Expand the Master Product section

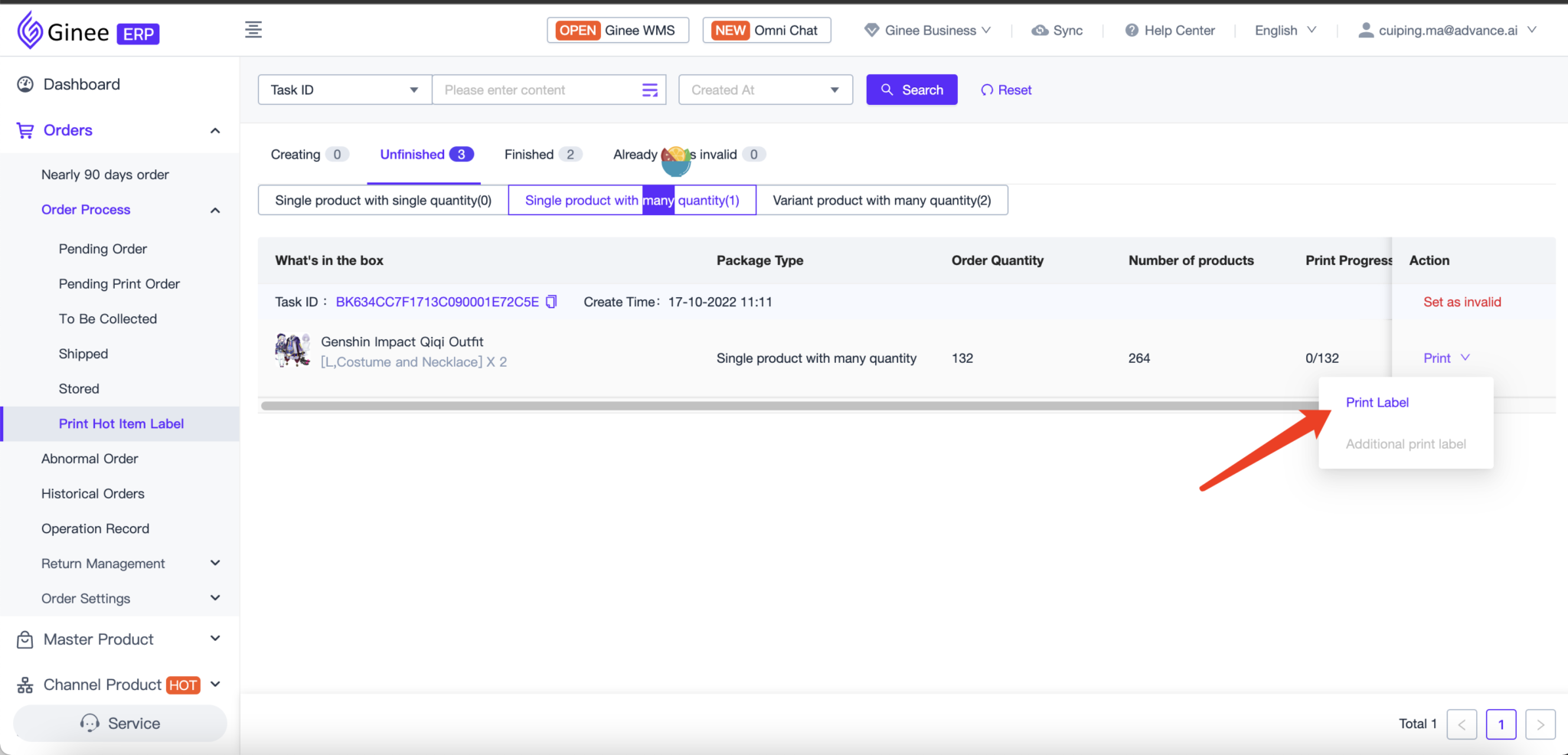pyautogui.click(x=215, y=639)
